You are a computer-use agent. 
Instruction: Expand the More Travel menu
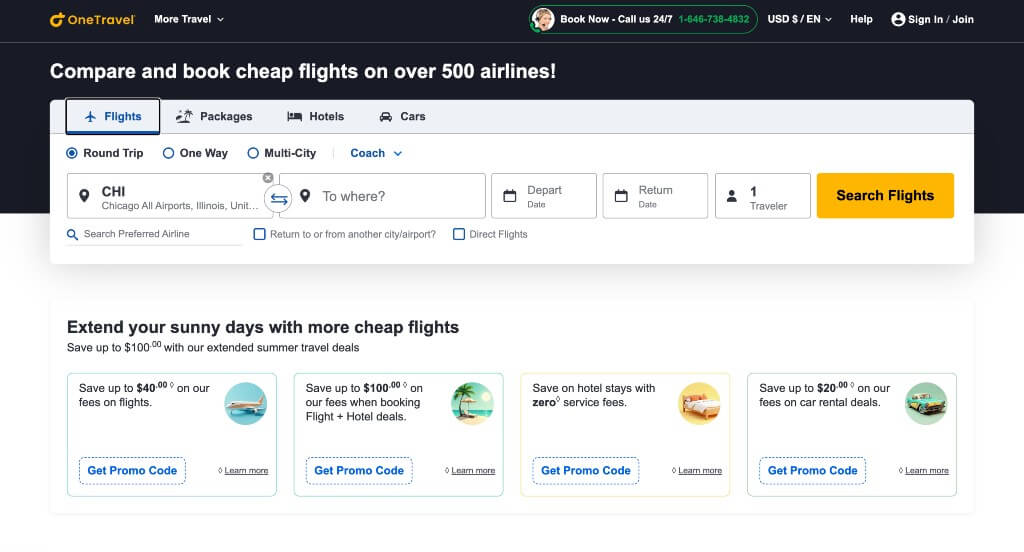click(189, 20)
